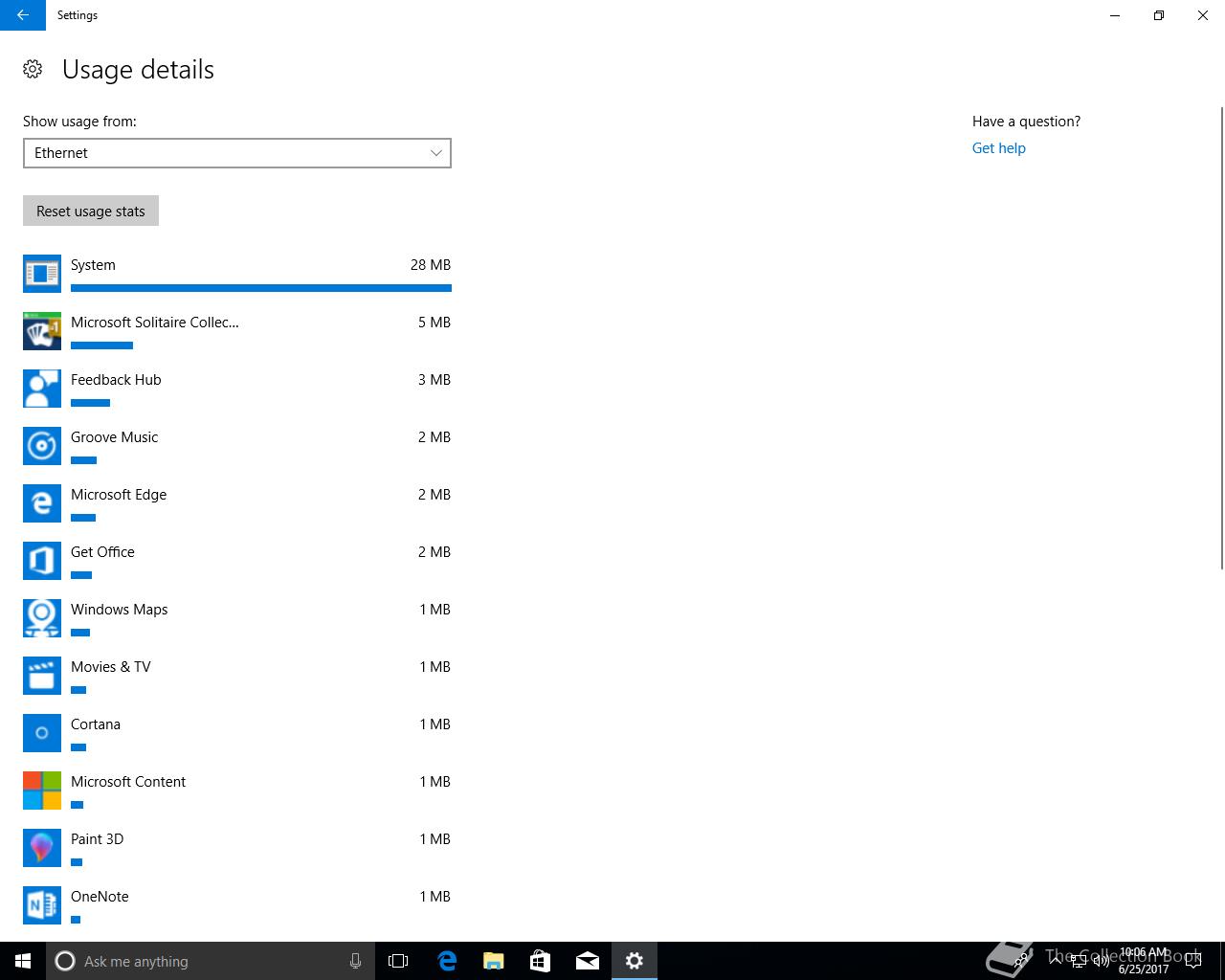
Task: Click the Show usage from: label
Action: (x=79, y=122)
